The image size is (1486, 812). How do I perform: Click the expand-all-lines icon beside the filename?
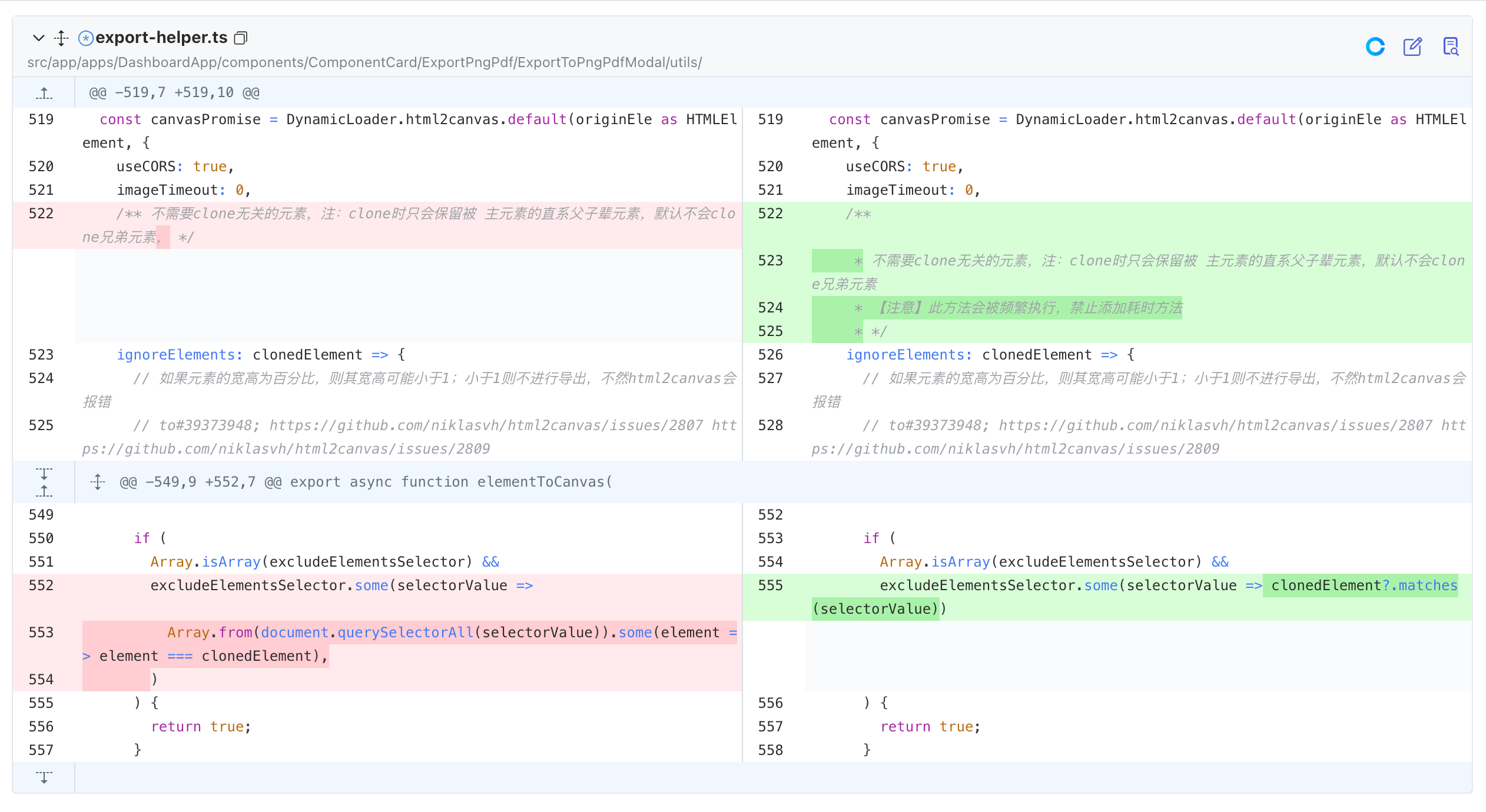tap(61, 38)
